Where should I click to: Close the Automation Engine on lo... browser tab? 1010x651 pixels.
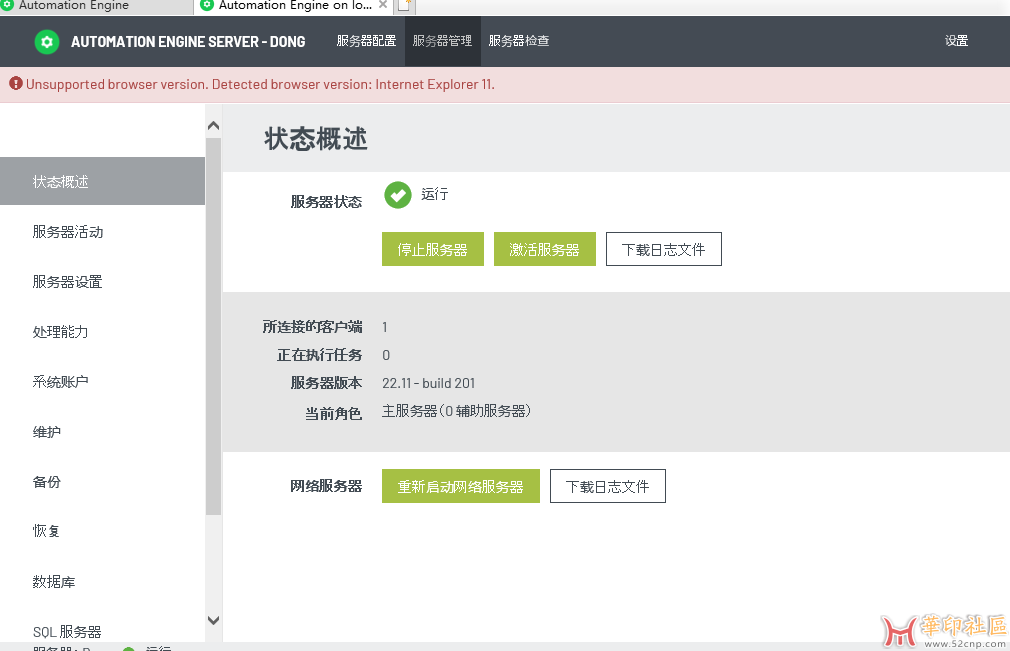[383, 5]
